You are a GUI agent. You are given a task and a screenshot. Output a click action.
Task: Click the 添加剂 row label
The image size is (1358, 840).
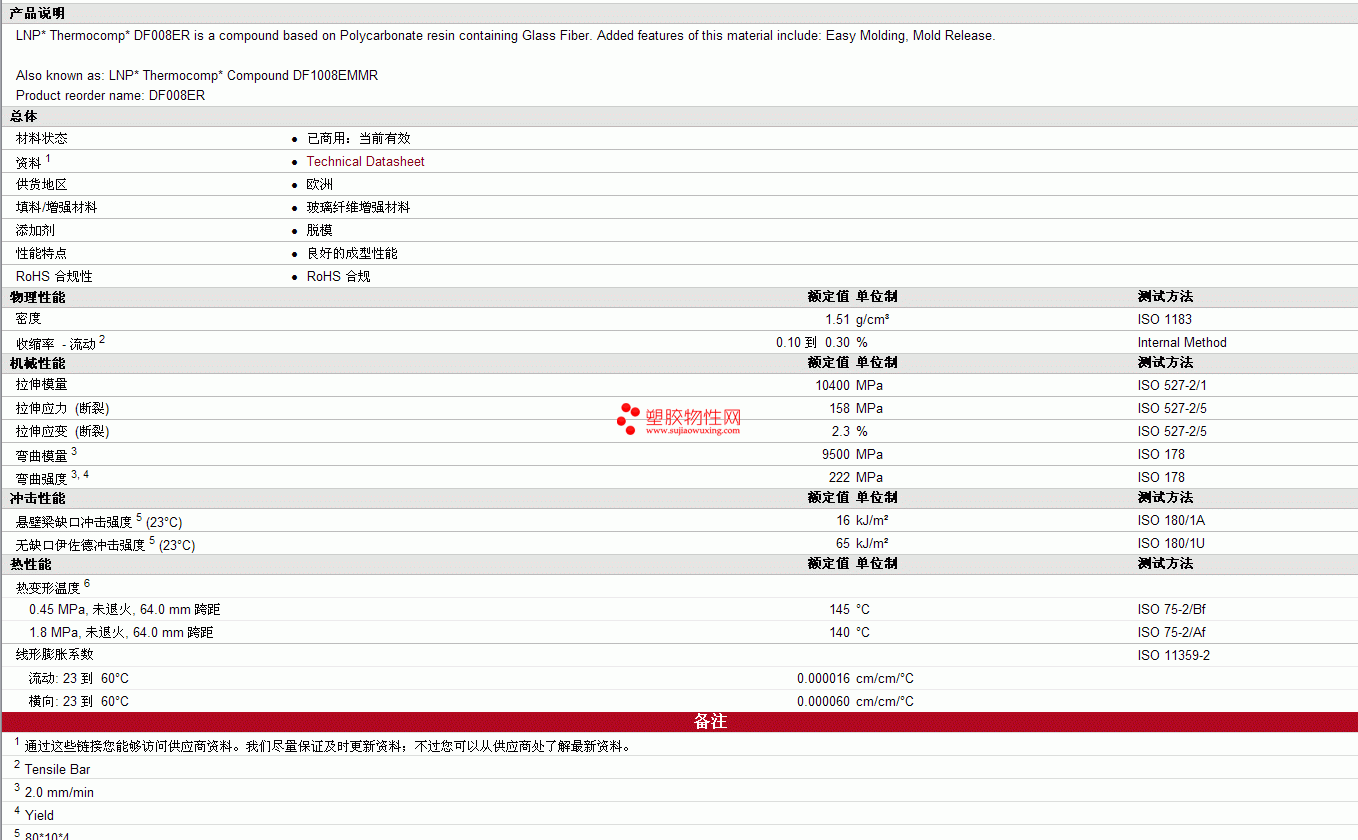point(35,230)
